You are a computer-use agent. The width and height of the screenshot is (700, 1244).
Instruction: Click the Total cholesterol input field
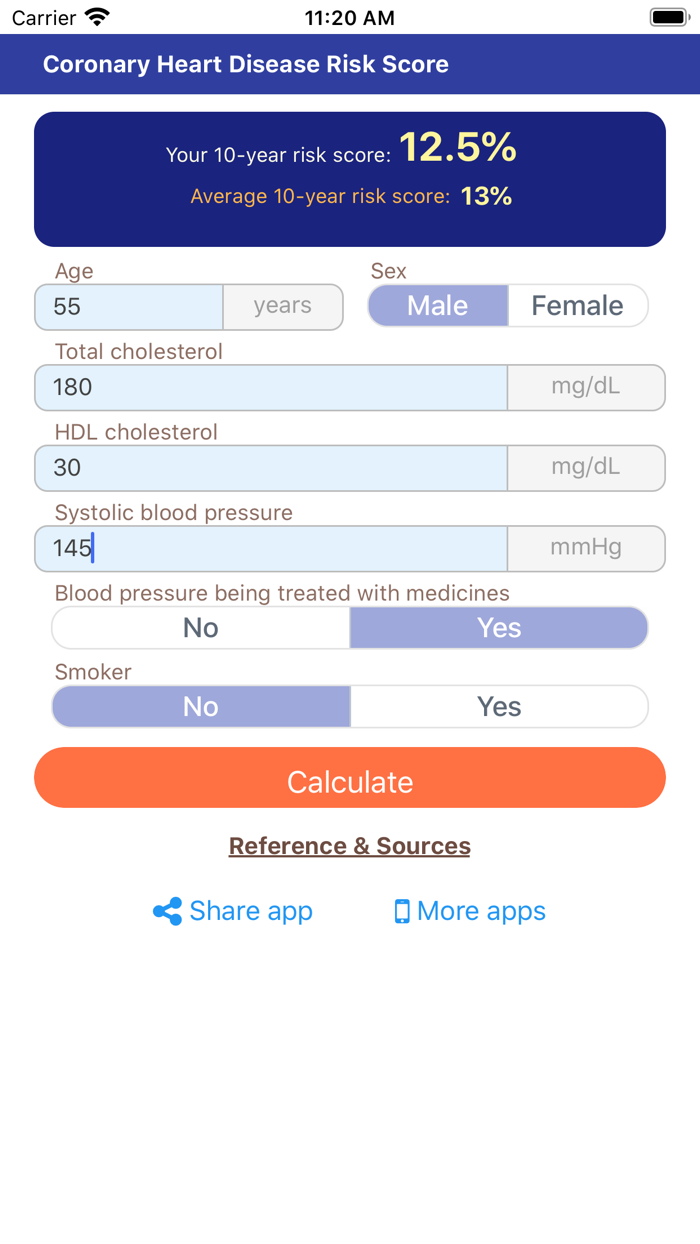[x=270, y=387]
